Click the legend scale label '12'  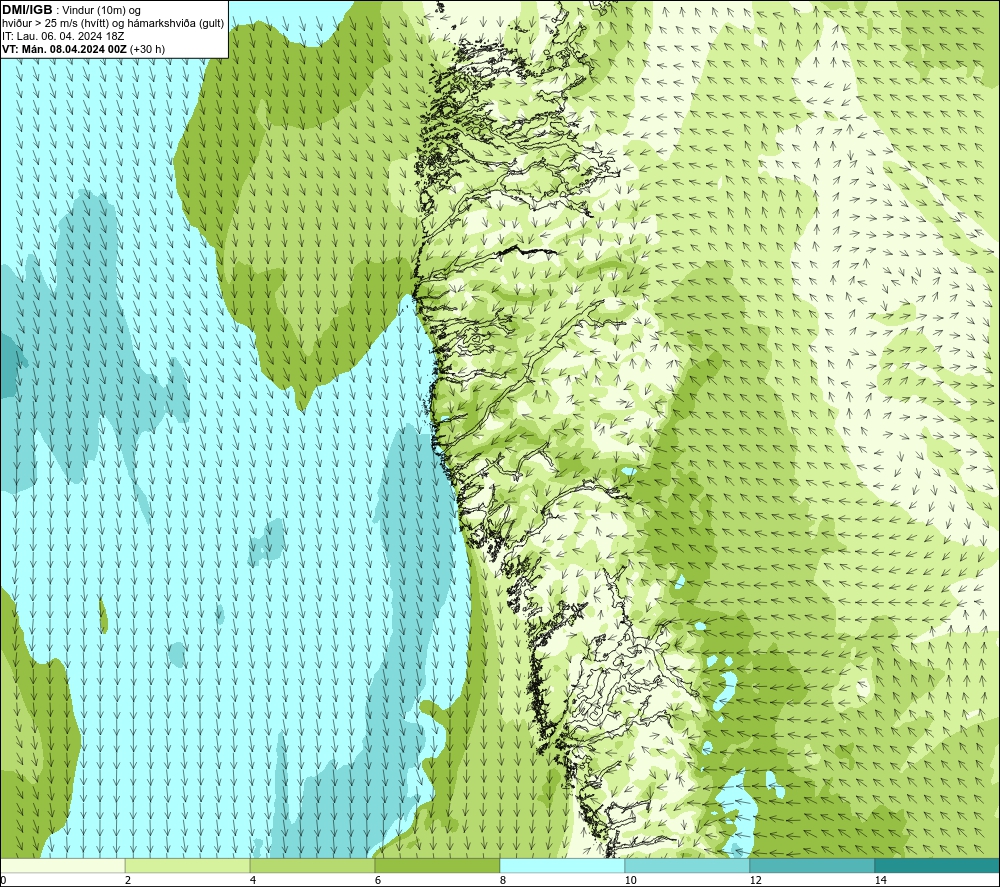(x=755, y=881)
